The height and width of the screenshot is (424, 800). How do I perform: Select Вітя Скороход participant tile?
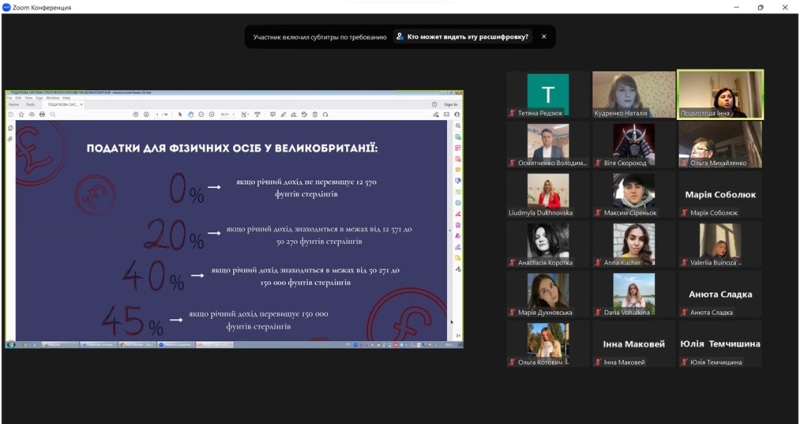tap(634, 144)
